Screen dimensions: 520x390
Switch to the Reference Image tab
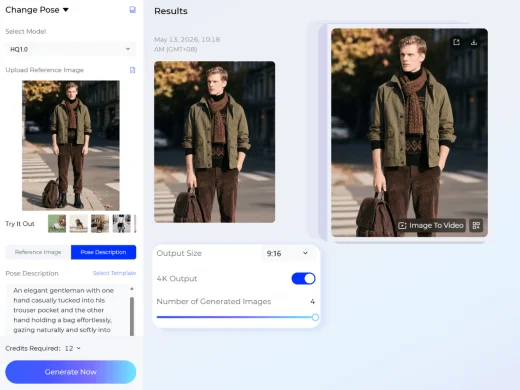(38, 252)
